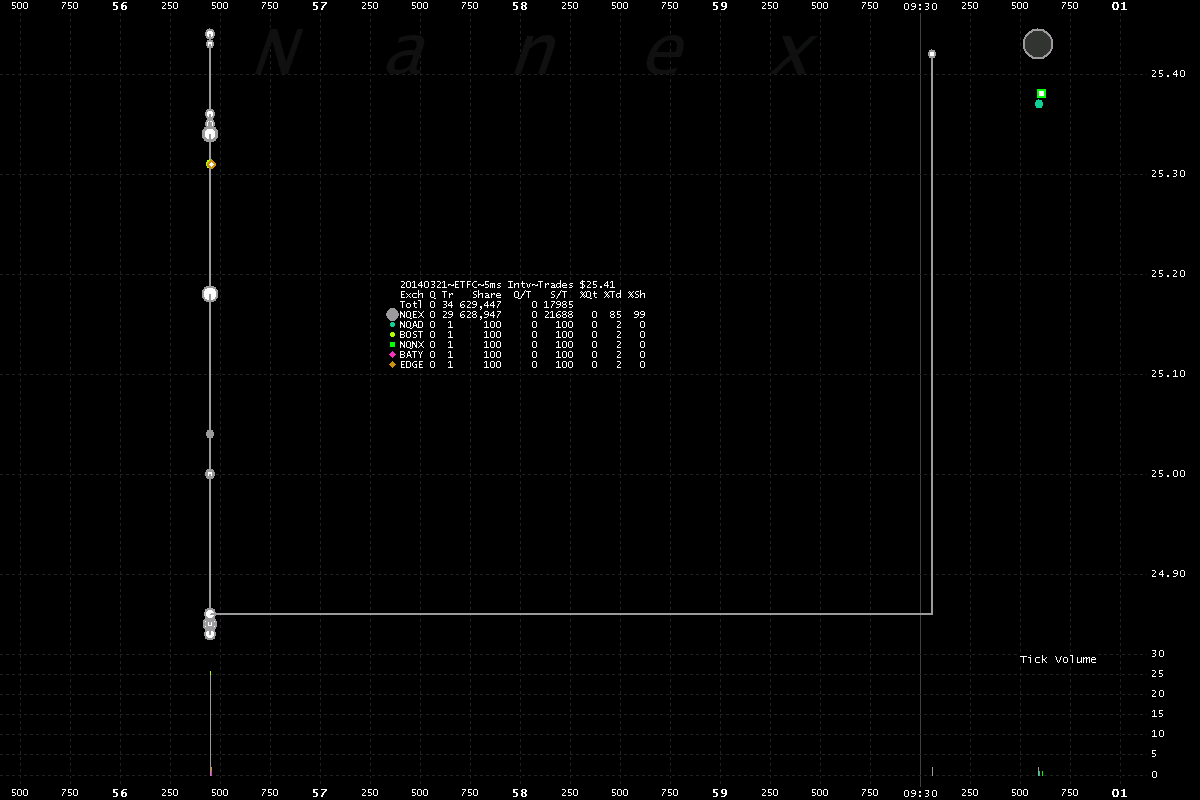Click the 25.00 price axis label
This screenshot has width=1200, height=800.
[x=1168, y=474]
